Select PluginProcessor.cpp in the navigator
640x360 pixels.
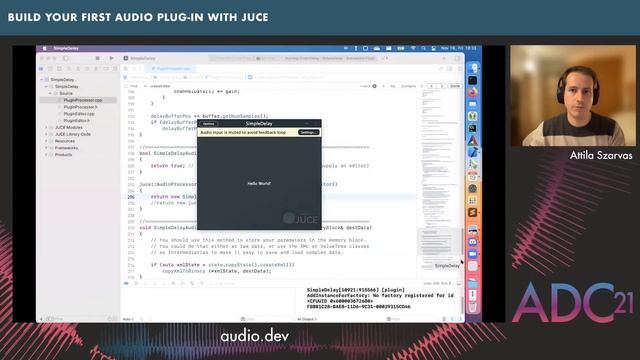(x=83, y=100)
